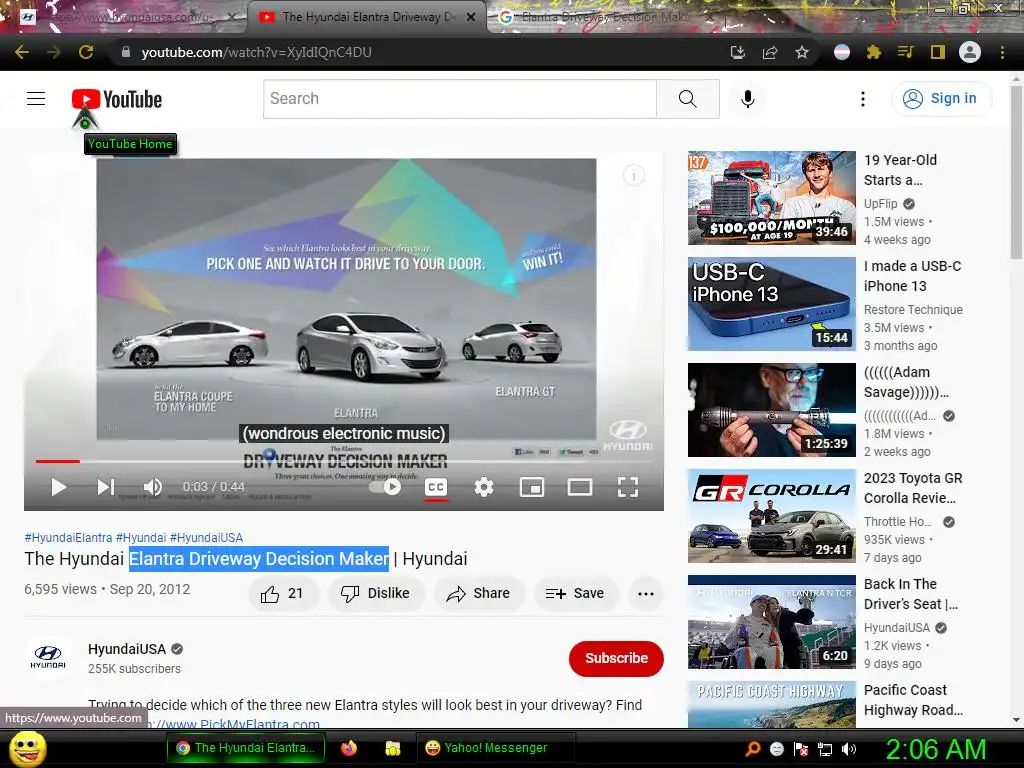This screenshot has width=1024, height=768.
Task: Click the #Hyundai hashtag
Action: (x=141, y=537)
